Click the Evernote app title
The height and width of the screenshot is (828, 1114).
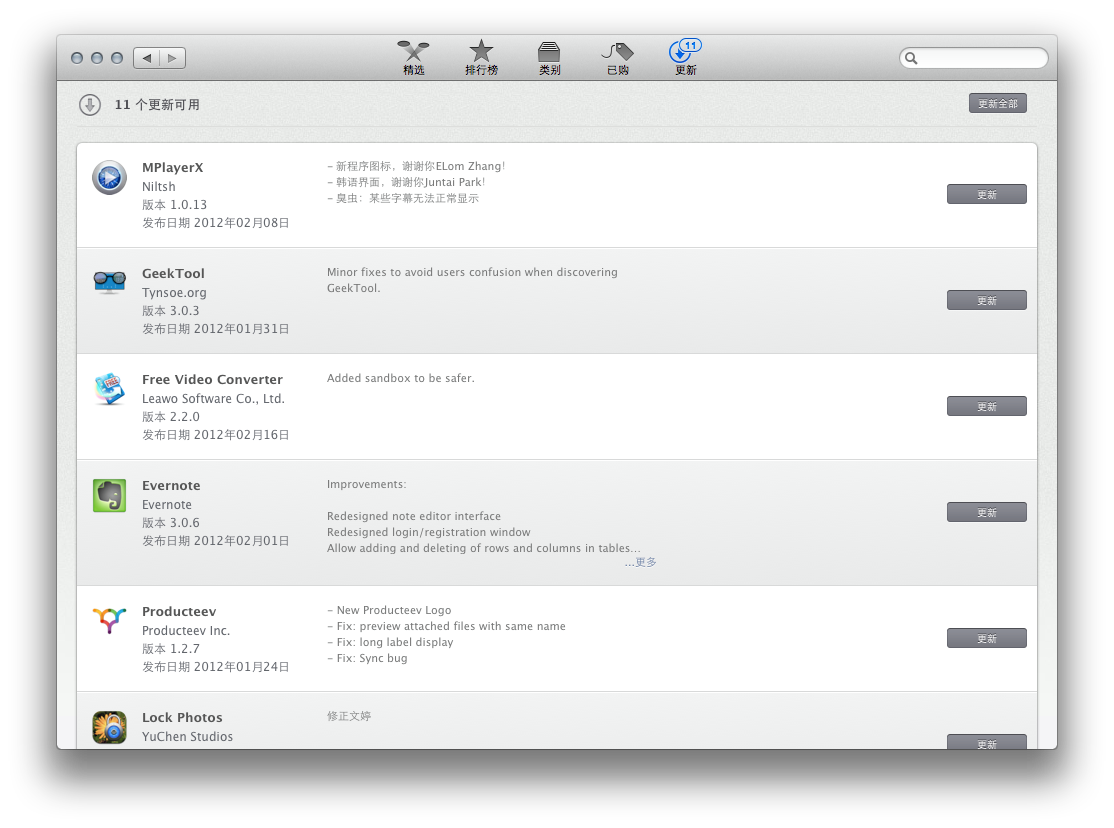[x=171, y=485]
